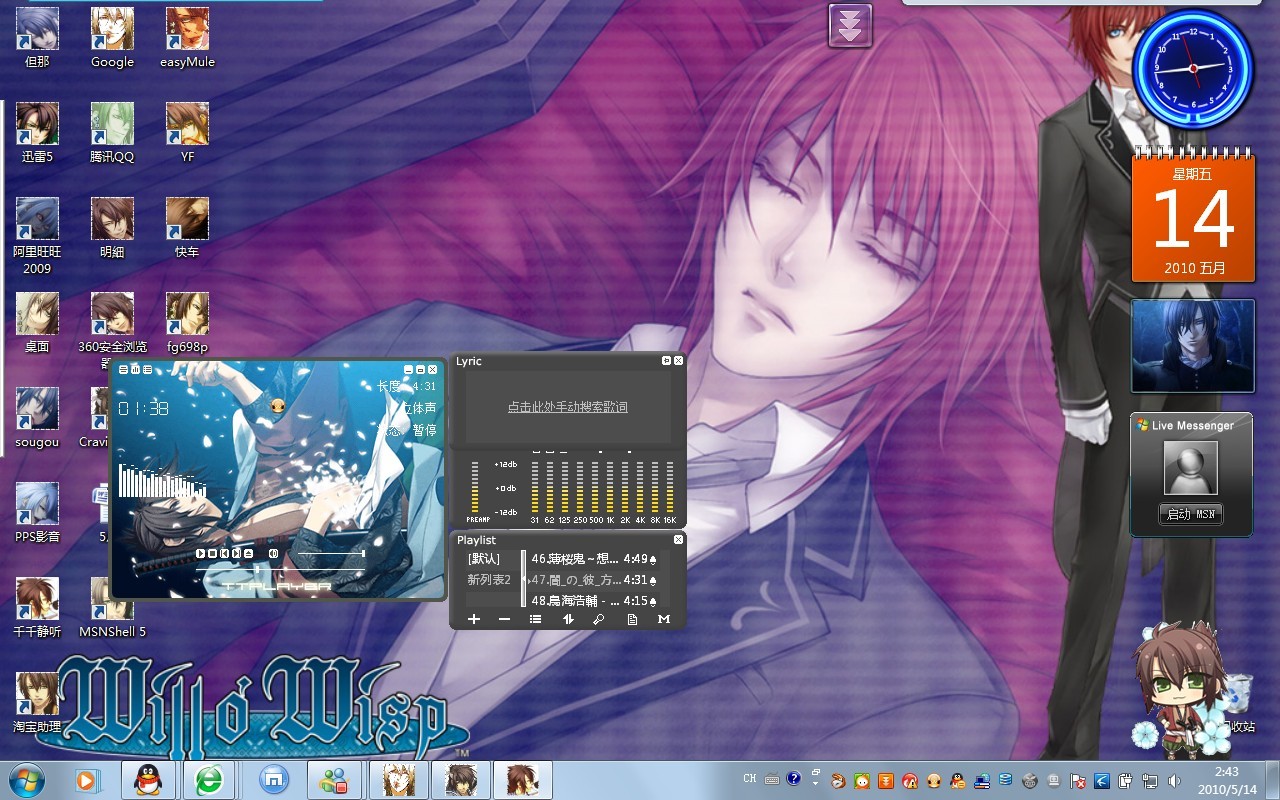Open the 千千静听 desktop shortcut
This screenshot has height=800, width=1280.
[x=37, y=608]
